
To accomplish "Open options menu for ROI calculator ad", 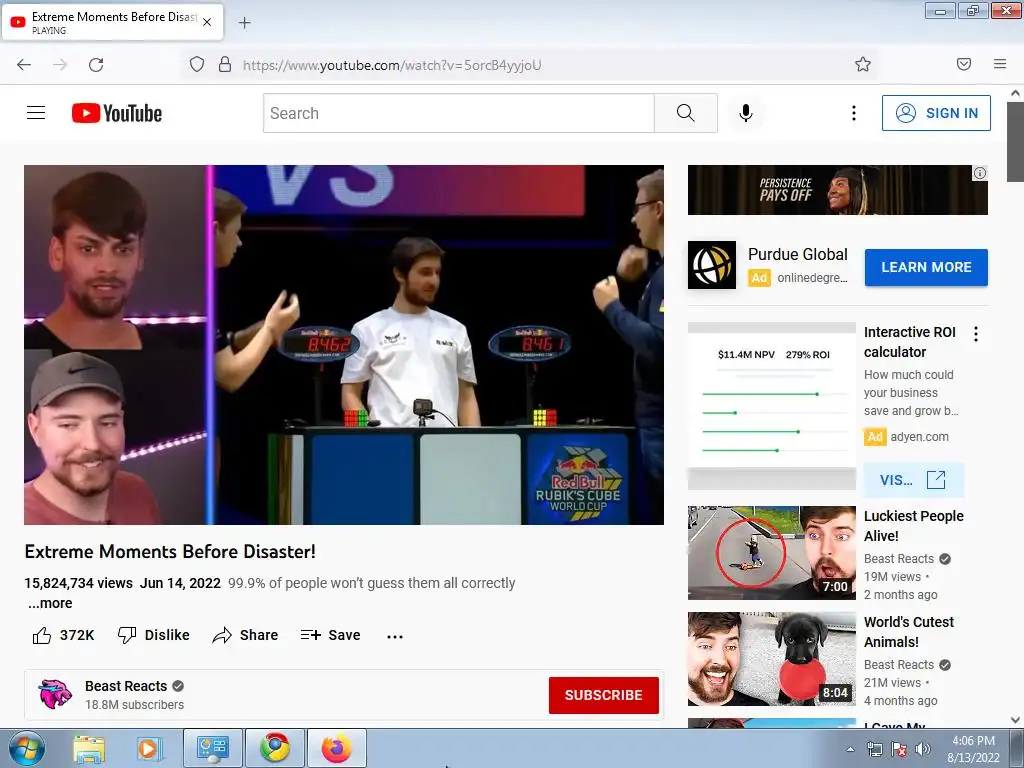I will [976, 334].
